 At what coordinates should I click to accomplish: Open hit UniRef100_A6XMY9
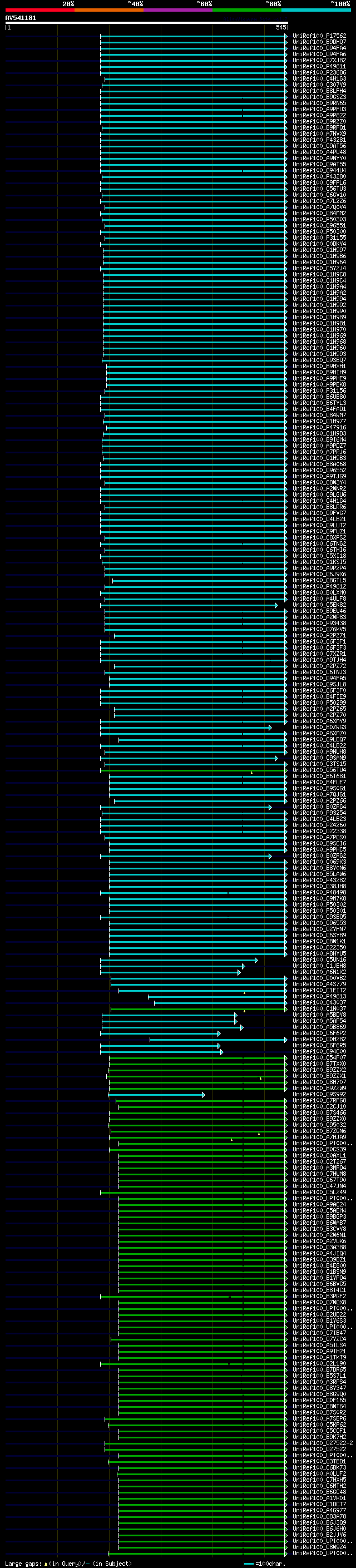click(x=319, y=721)
